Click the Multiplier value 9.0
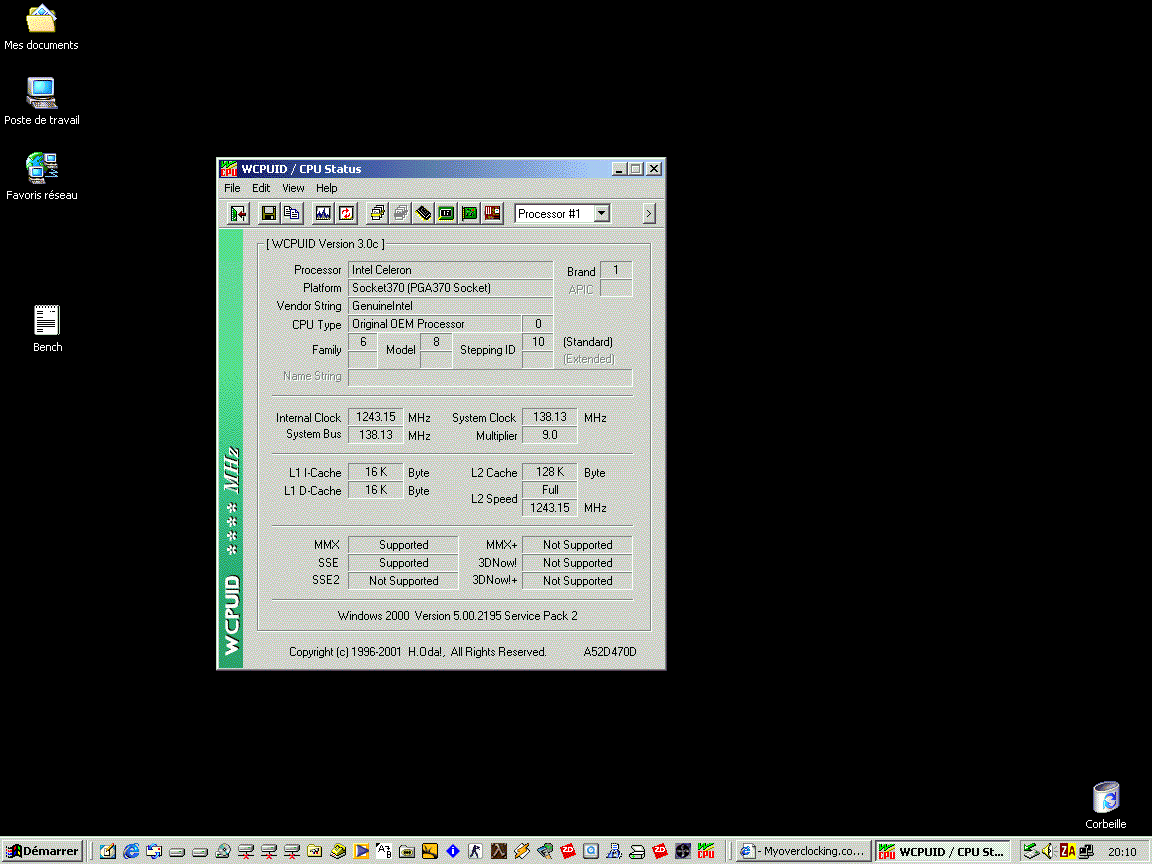The width and height of the screenshot is (1152, 864). point(550,435)
